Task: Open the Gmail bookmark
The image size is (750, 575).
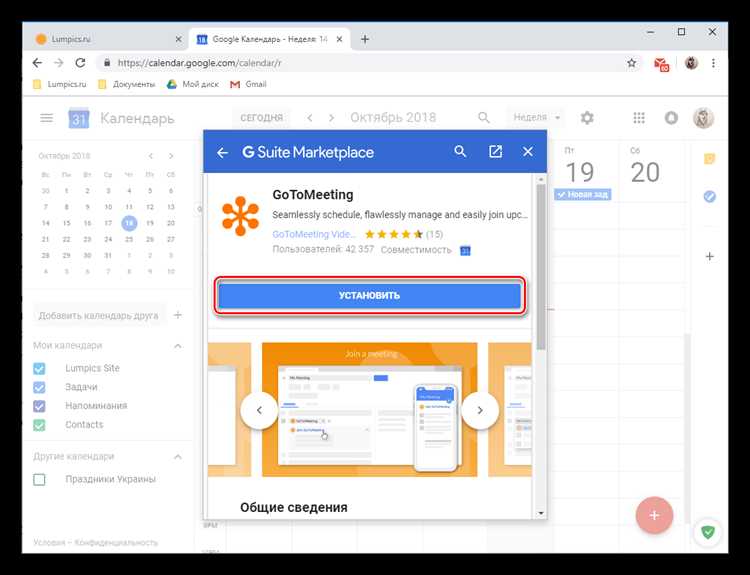Action: (x=248, y=84)
